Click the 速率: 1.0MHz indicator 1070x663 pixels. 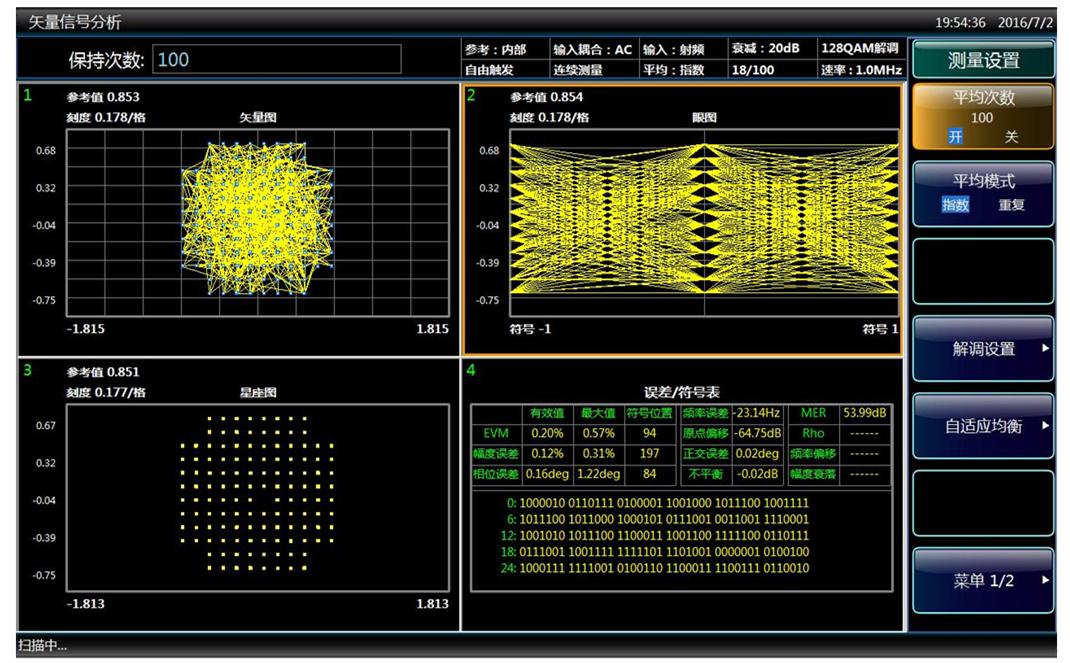(x=860, y=71)
